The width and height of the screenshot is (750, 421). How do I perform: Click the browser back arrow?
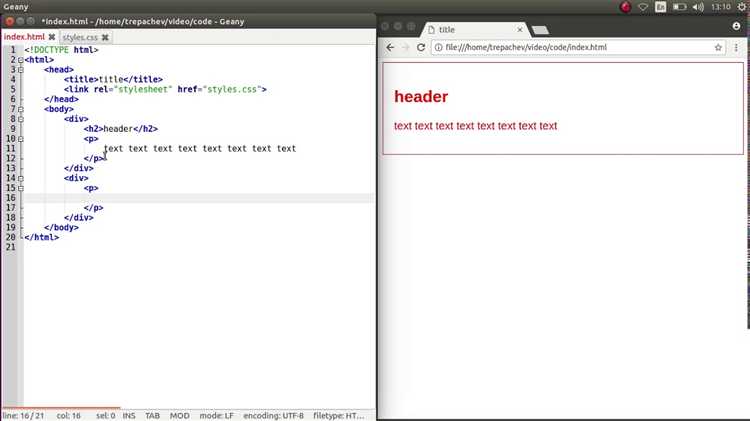pyautogui.click(x=390, y=48)
